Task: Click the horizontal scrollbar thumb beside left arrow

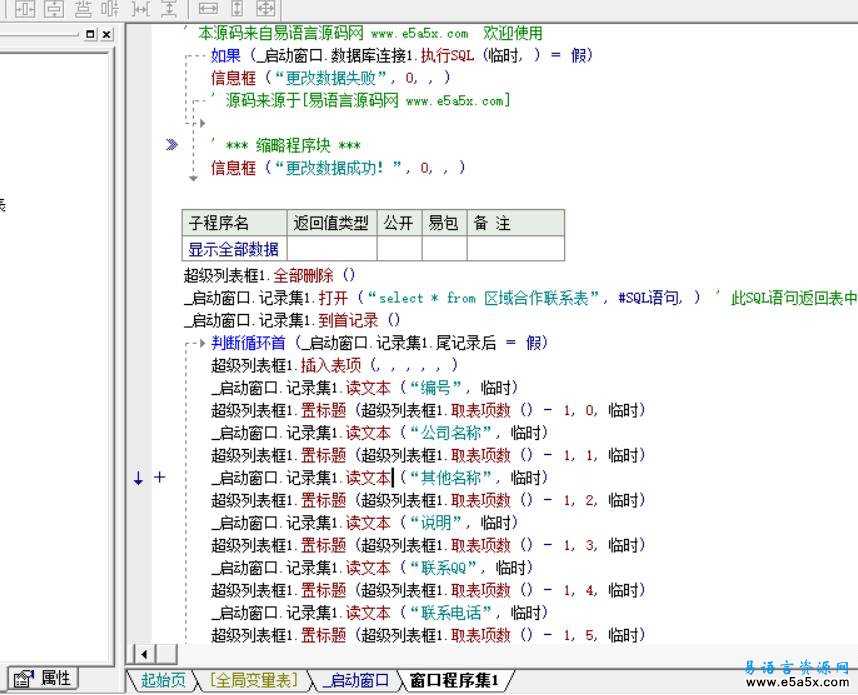Action: [166, 654]
